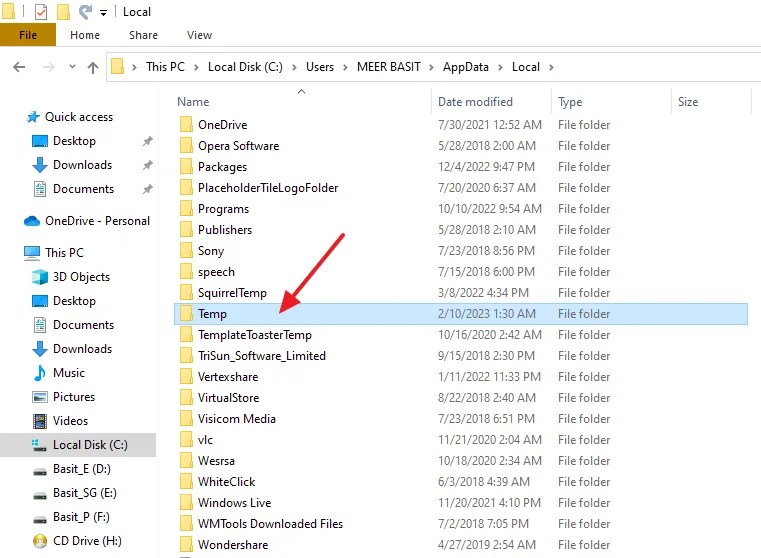761x558 pixels.
Task: Open Videos in navigation pane
Action: tap(70, 421)
